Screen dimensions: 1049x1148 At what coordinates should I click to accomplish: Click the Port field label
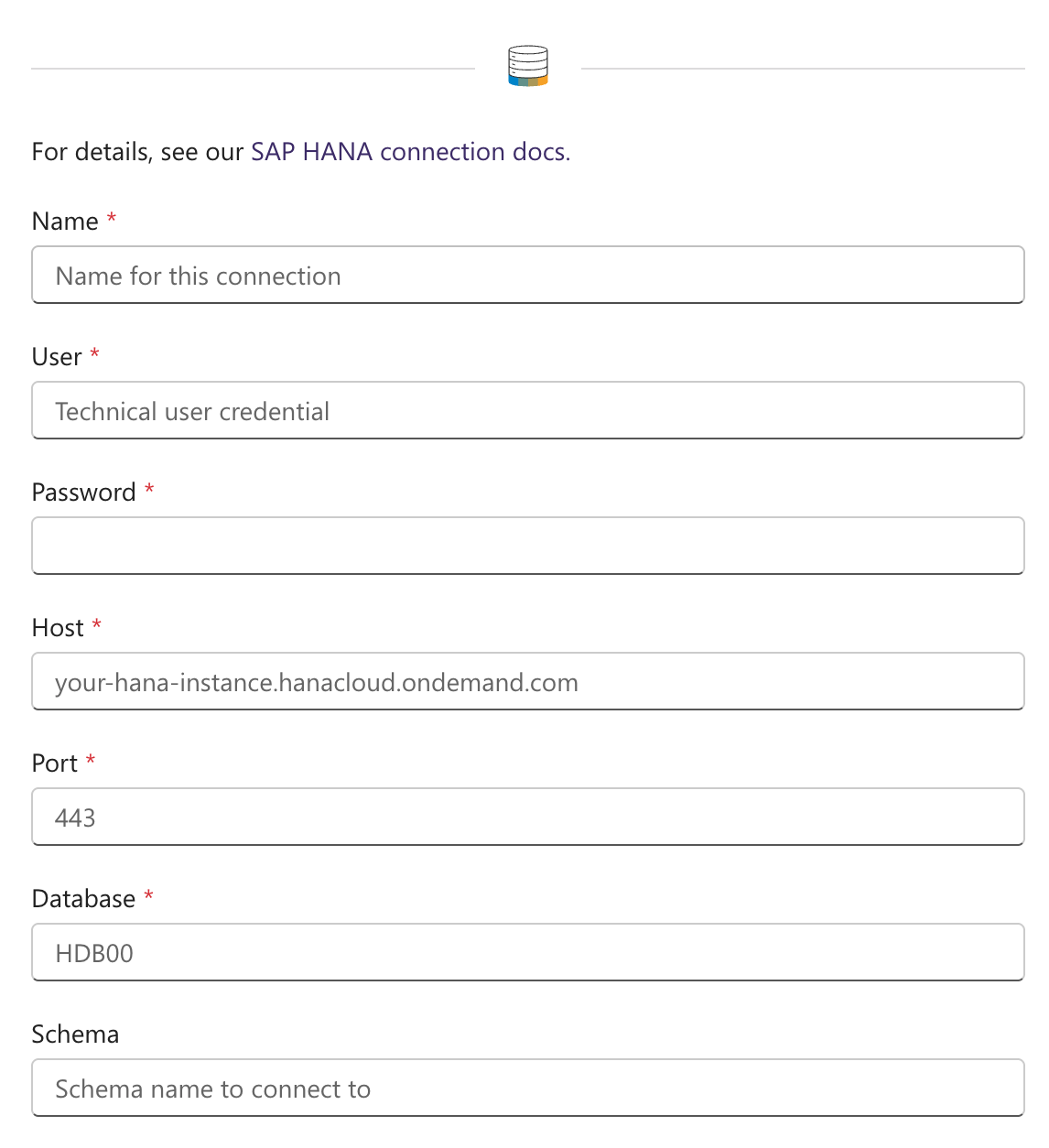(x=55, y=764)
